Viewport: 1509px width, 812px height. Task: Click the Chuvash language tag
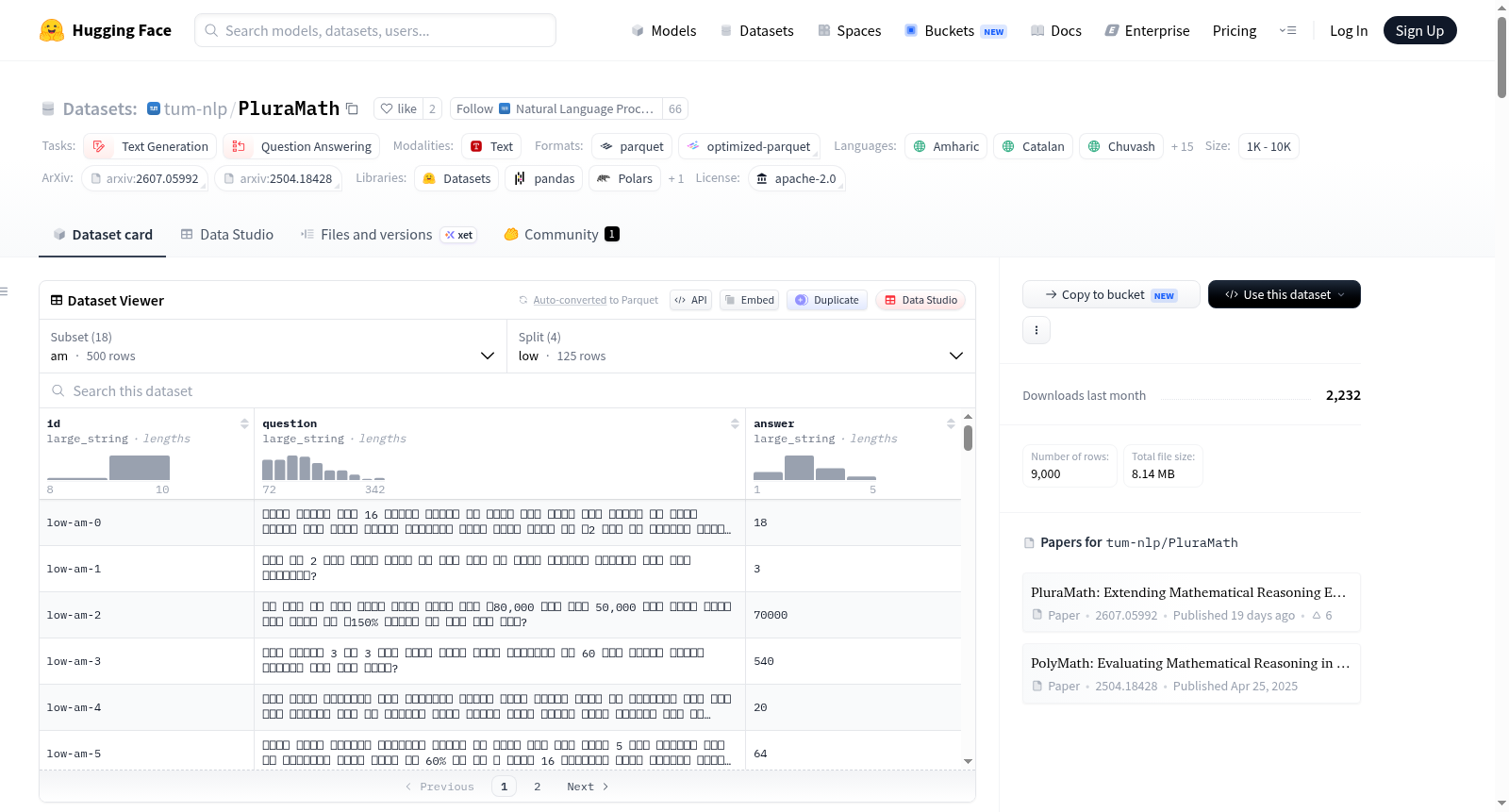pyautogui.click(x=1121, y=146)
